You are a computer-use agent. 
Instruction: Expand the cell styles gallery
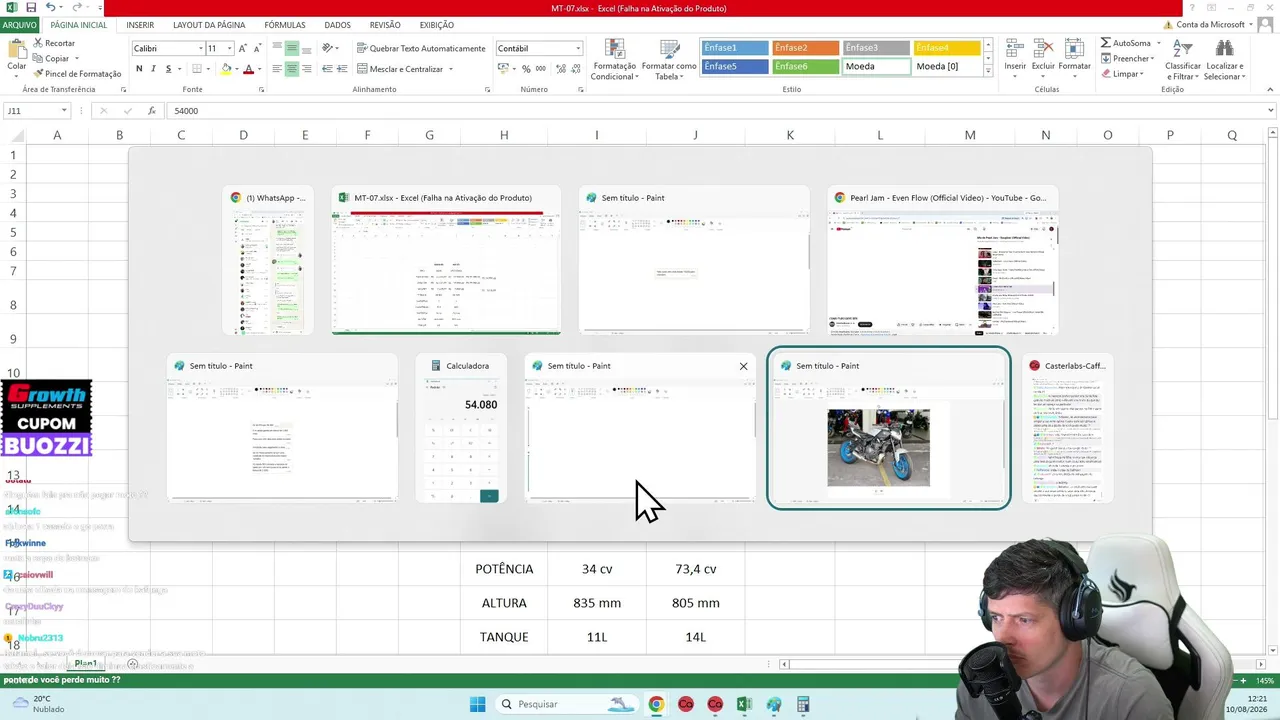click(x=988, y=72)
